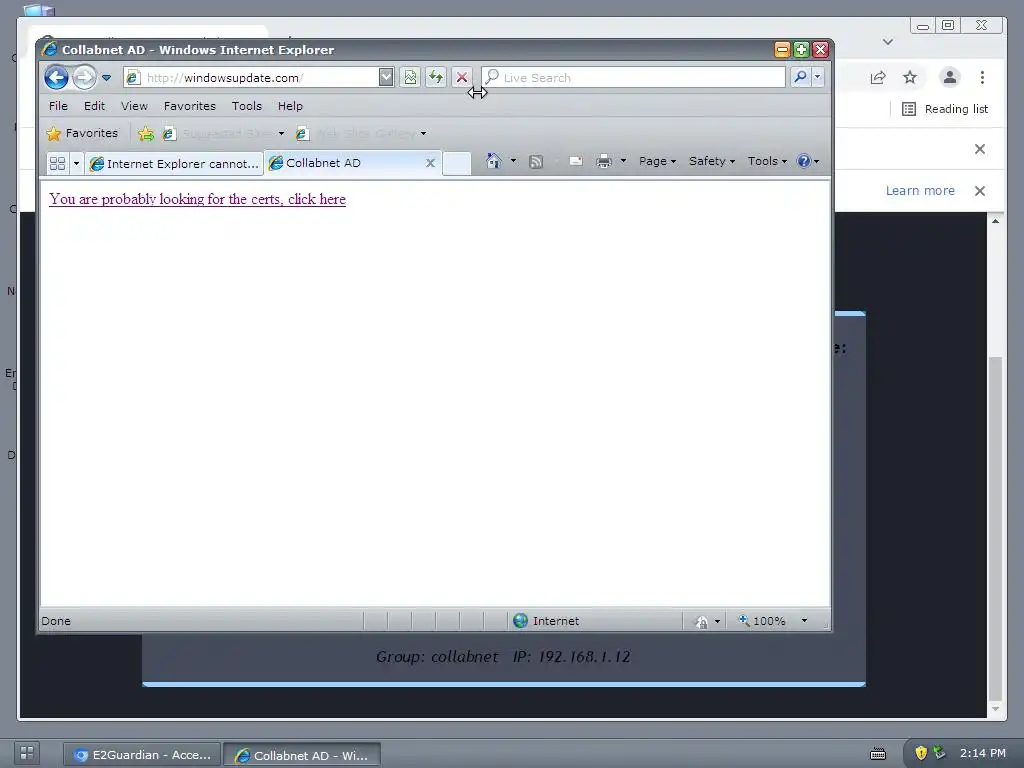This screenshot has width=1024, height=768.
Task: Open the Tools menu in menu bar
Action: click(246, 106)
